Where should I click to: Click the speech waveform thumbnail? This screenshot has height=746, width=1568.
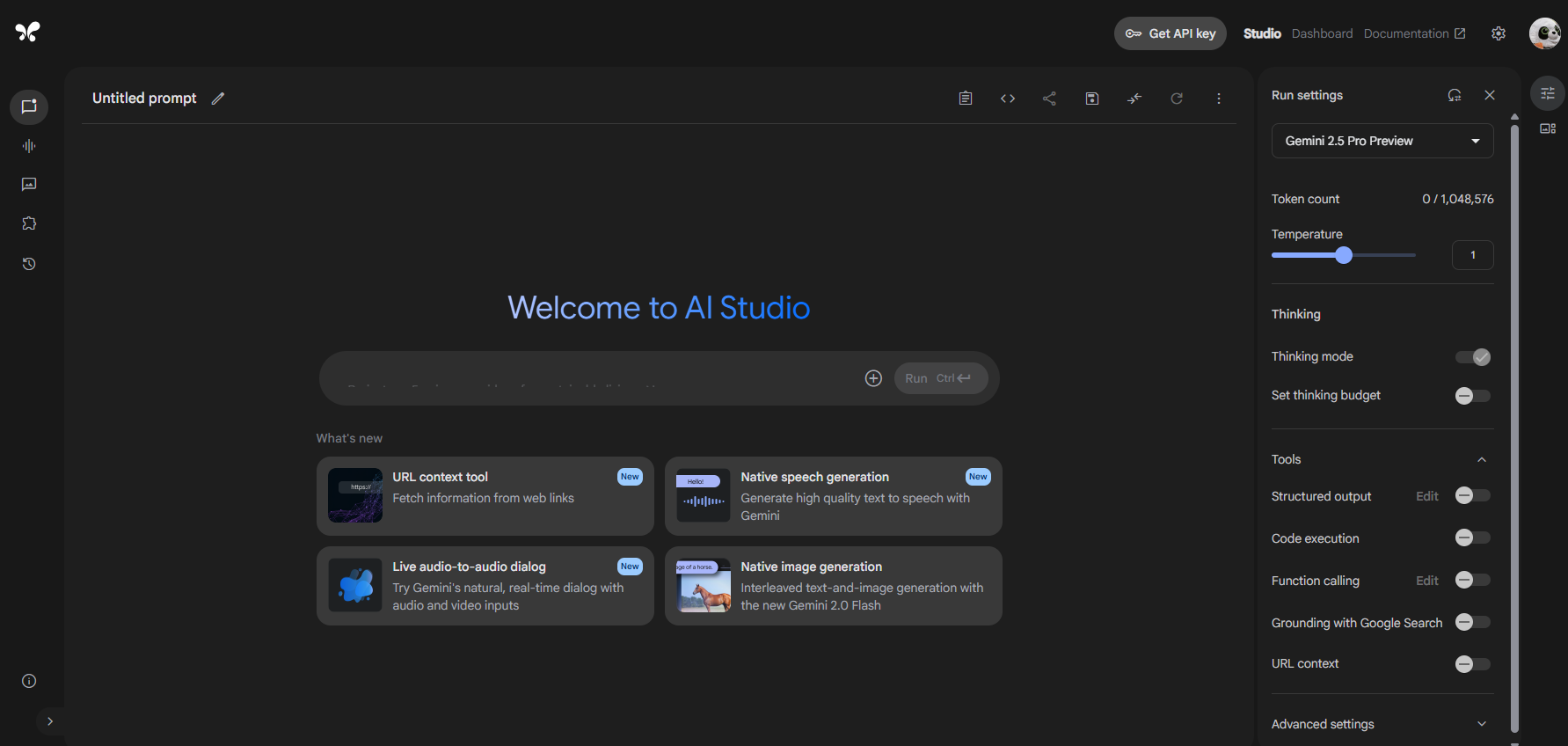click(704, 495)
